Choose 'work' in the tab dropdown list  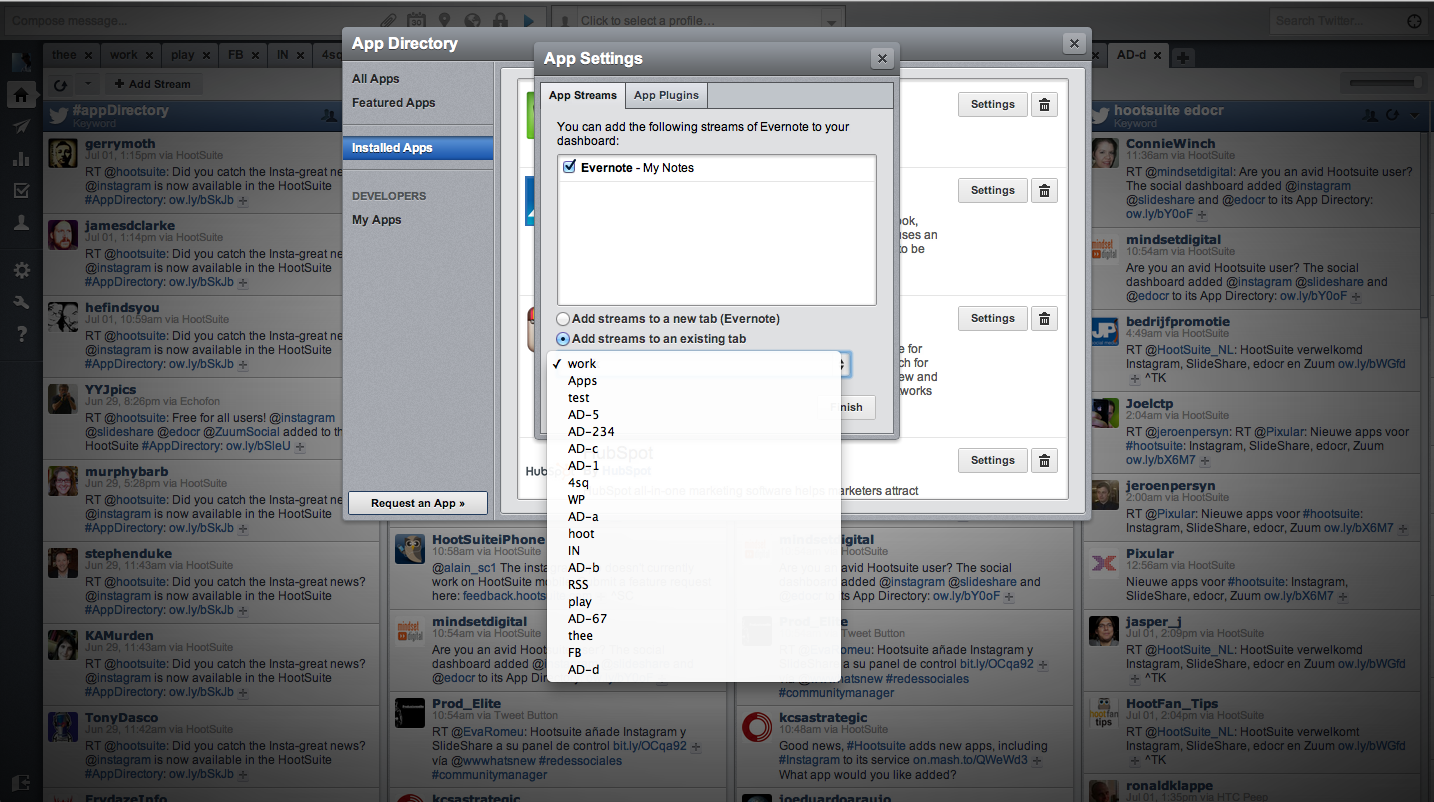[x=694, y=364]
